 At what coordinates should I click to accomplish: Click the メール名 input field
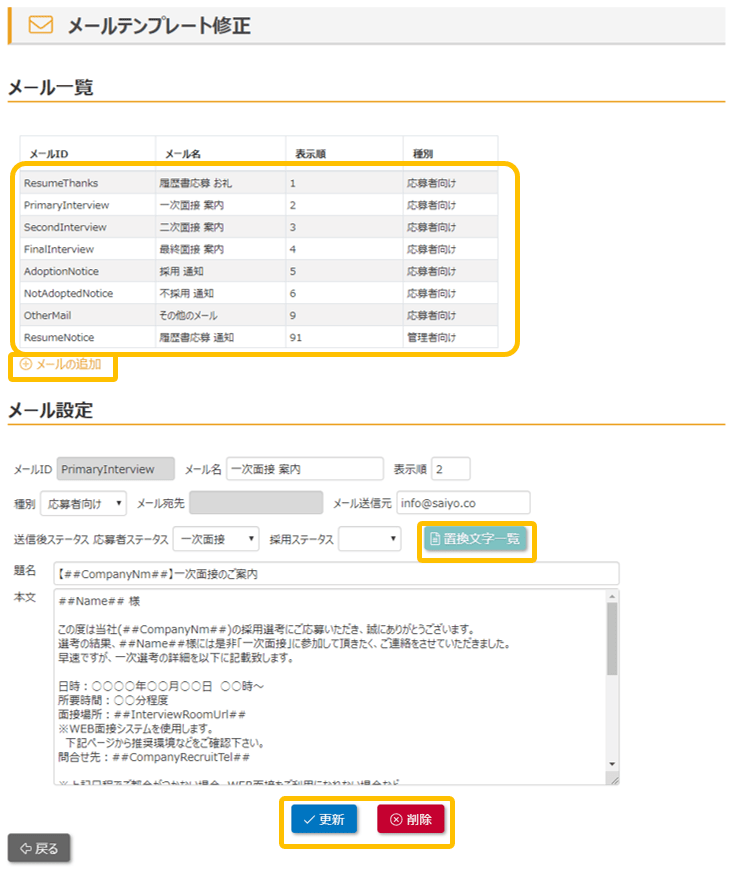tap(305, 469)
